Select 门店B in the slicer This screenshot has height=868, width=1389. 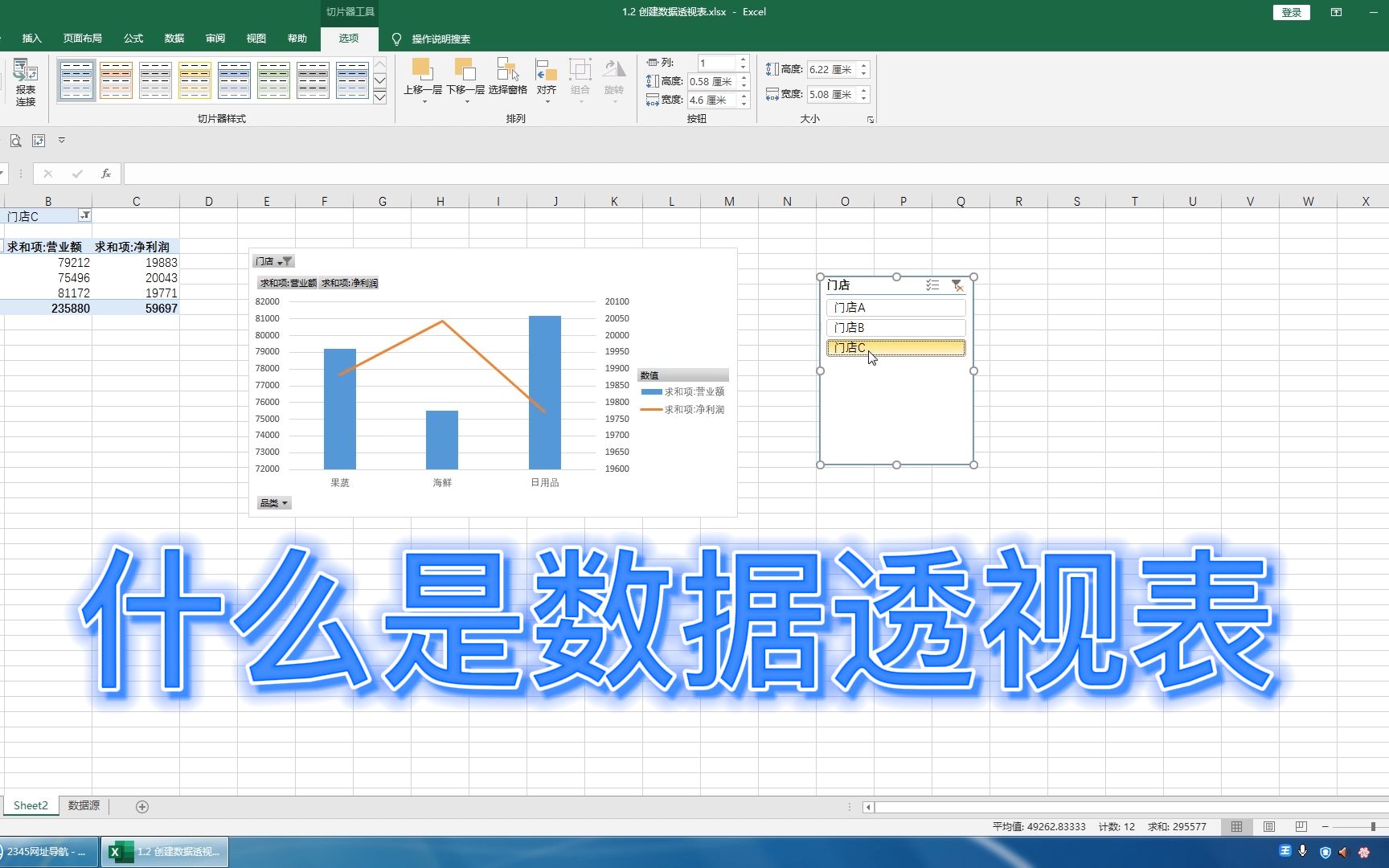point(895,328)
